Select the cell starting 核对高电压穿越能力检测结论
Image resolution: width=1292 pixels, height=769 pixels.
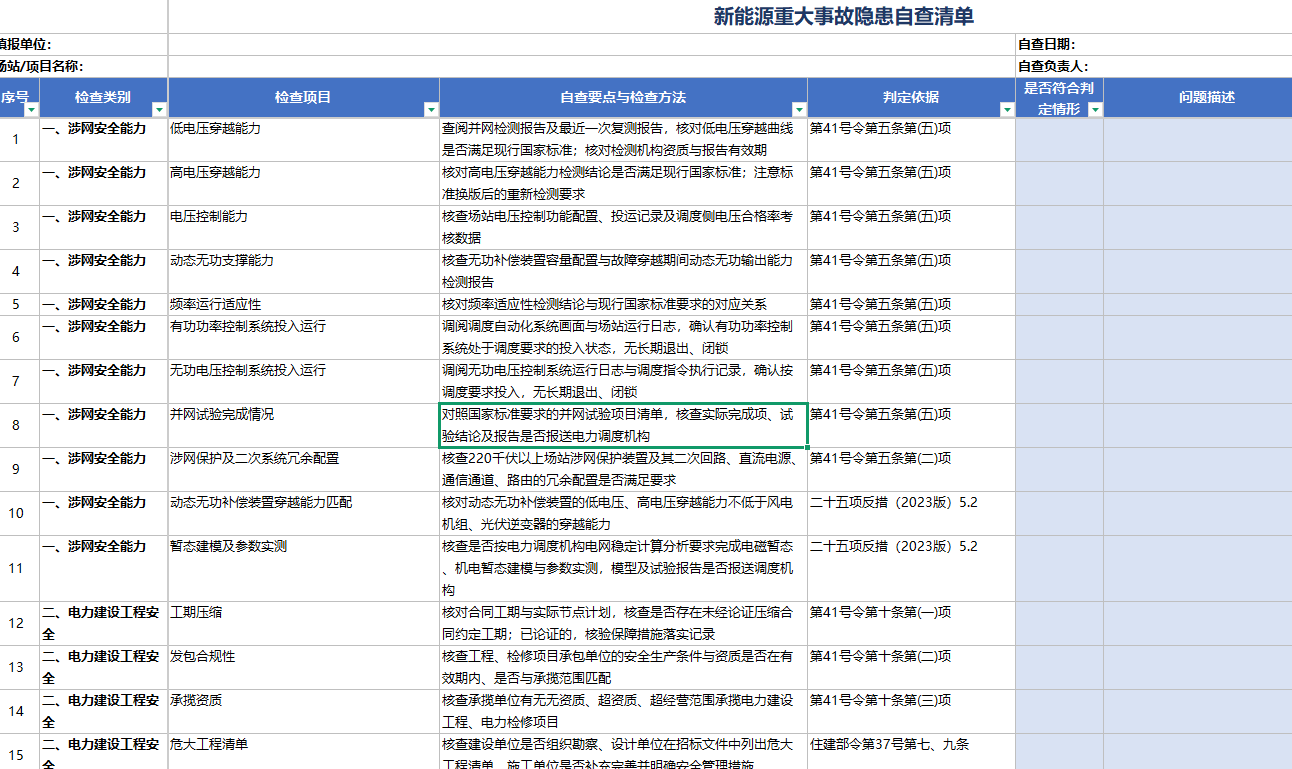623,183
